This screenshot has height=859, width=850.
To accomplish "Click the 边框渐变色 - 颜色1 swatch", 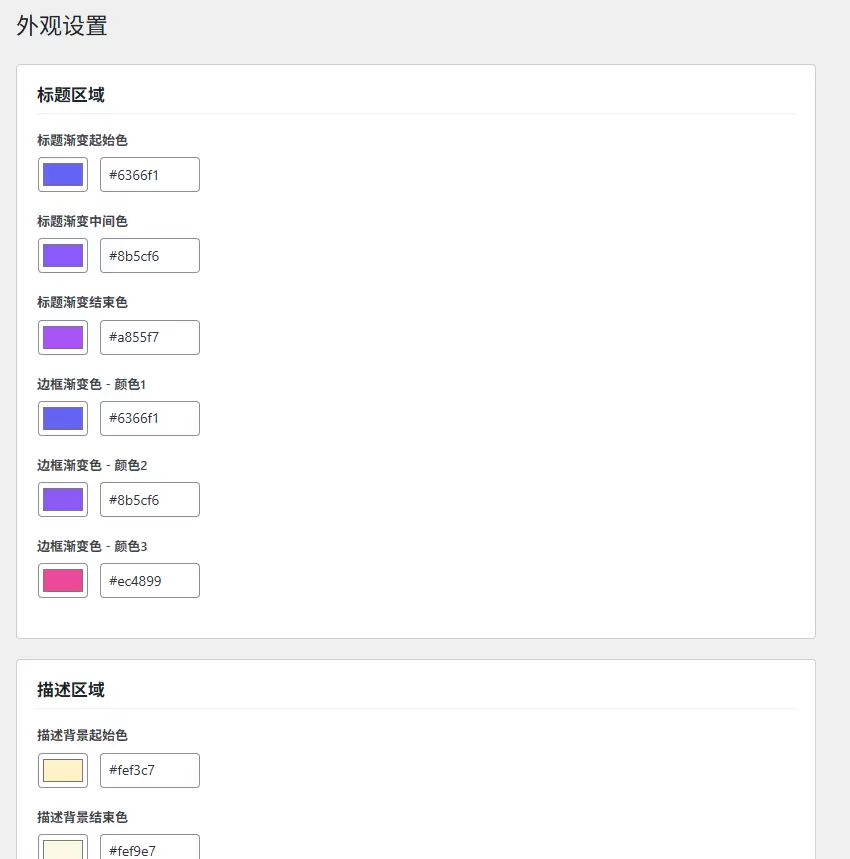I will point(63,418).
